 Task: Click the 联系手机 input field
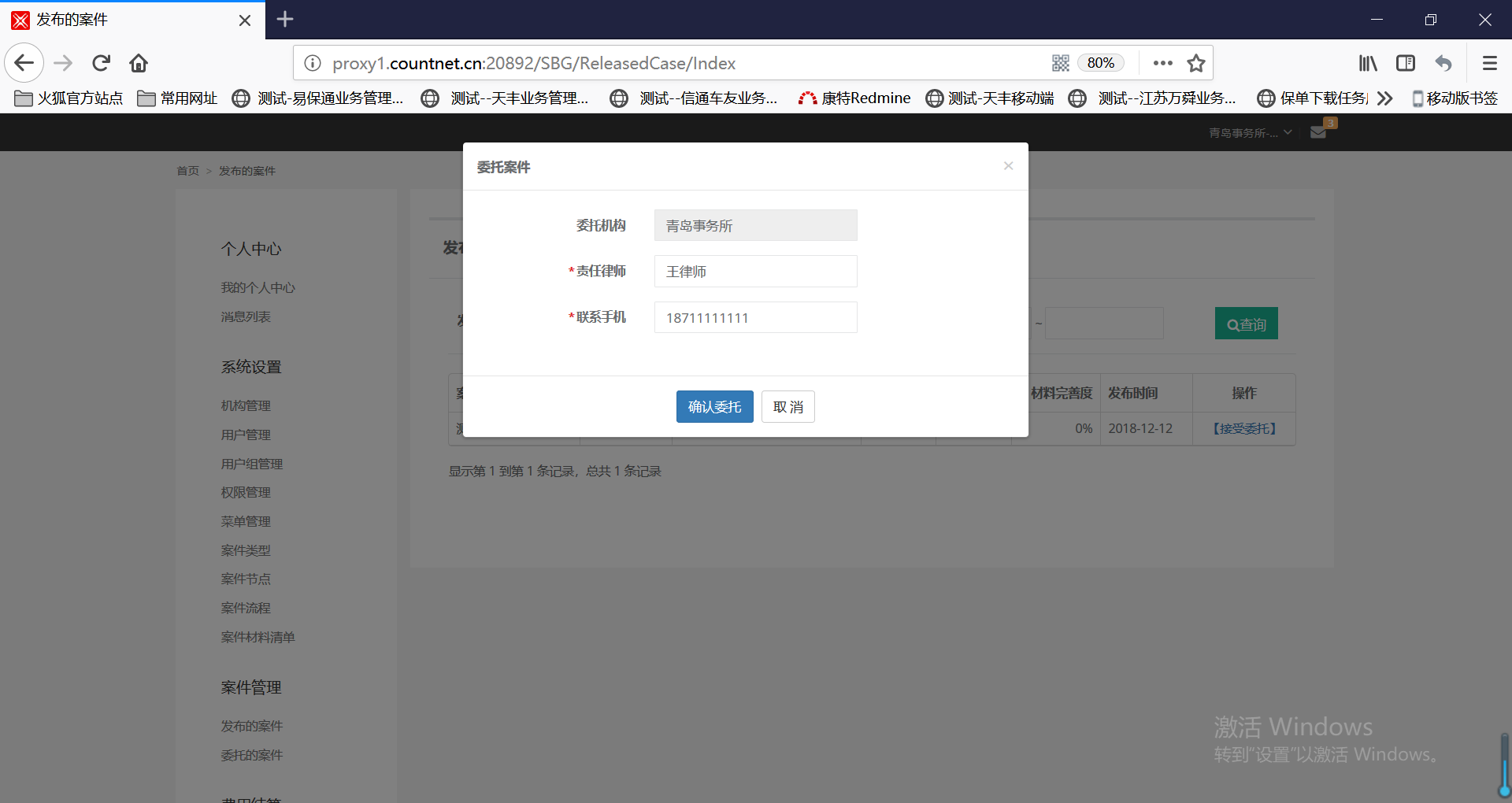pyautogui.click(x=755, y=317)
